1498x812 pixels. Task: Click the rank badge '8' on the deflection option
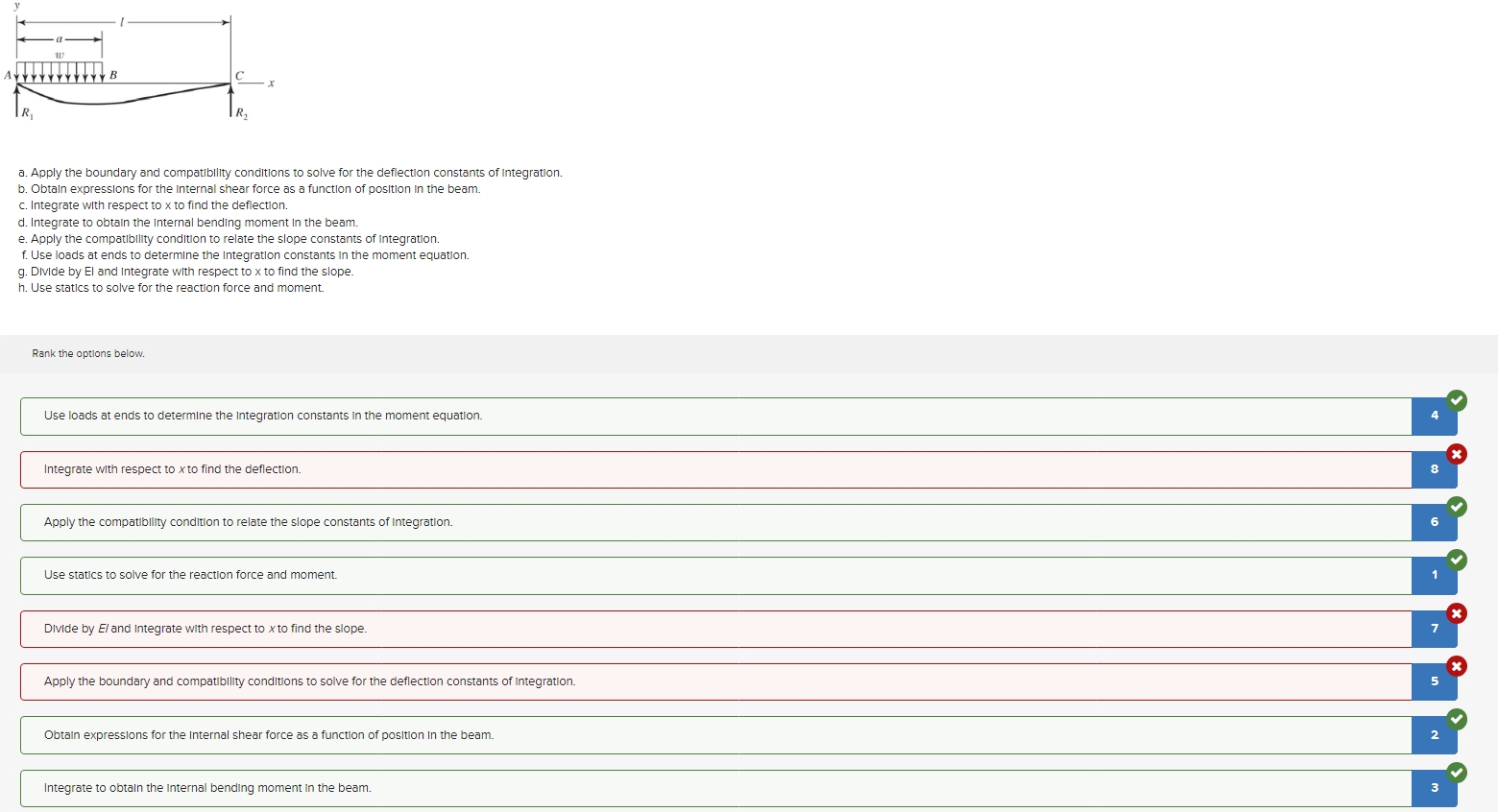click(x=1434, y=468)
